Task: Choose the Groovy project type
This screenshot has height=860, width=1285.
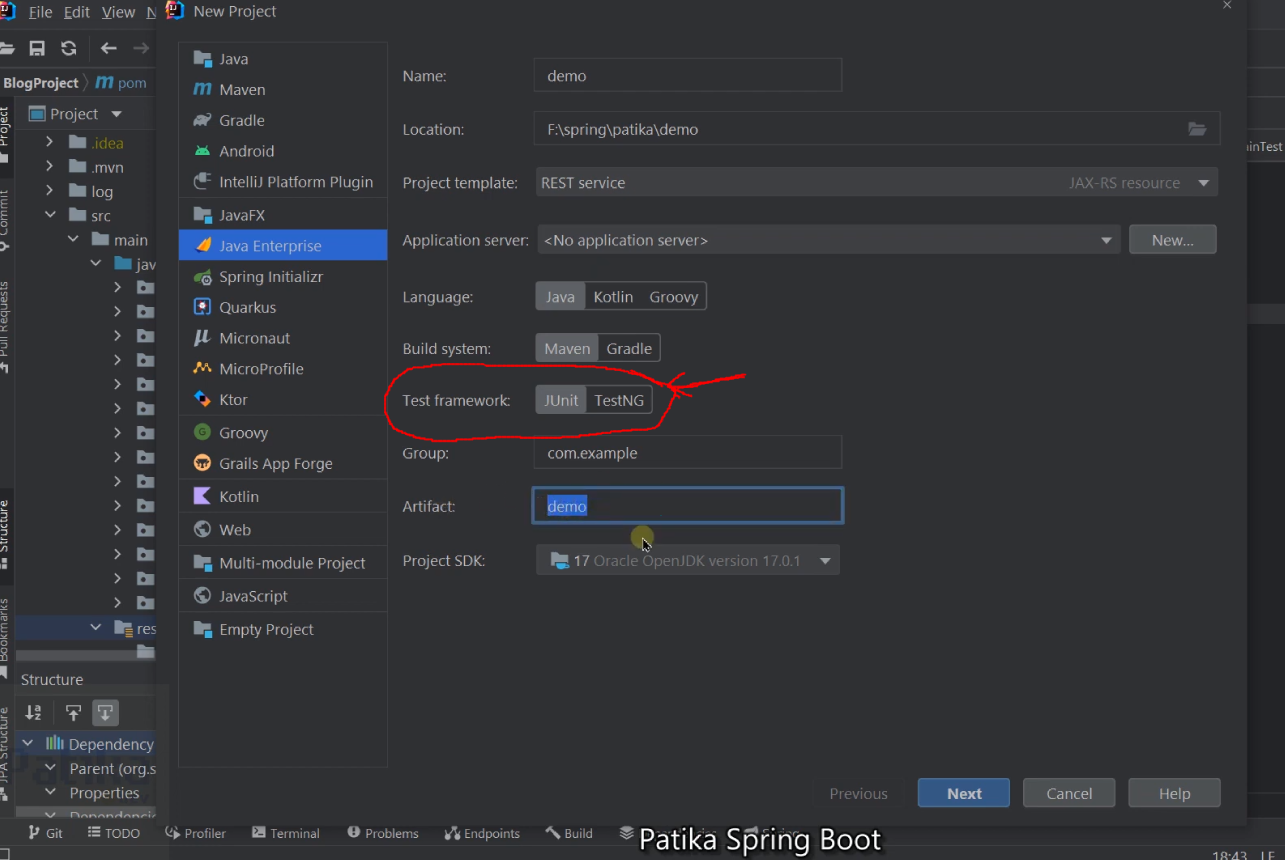Action: tap(282, 433)
